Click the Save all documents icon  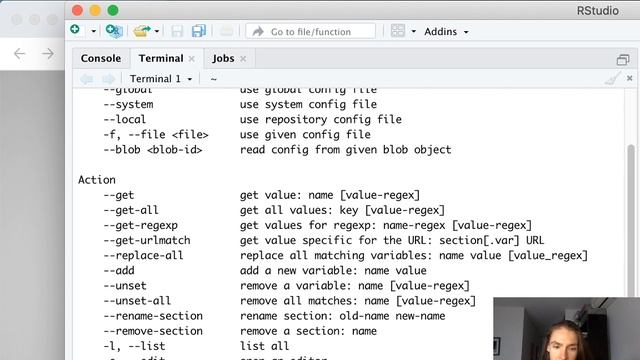[x=199, y=31]
